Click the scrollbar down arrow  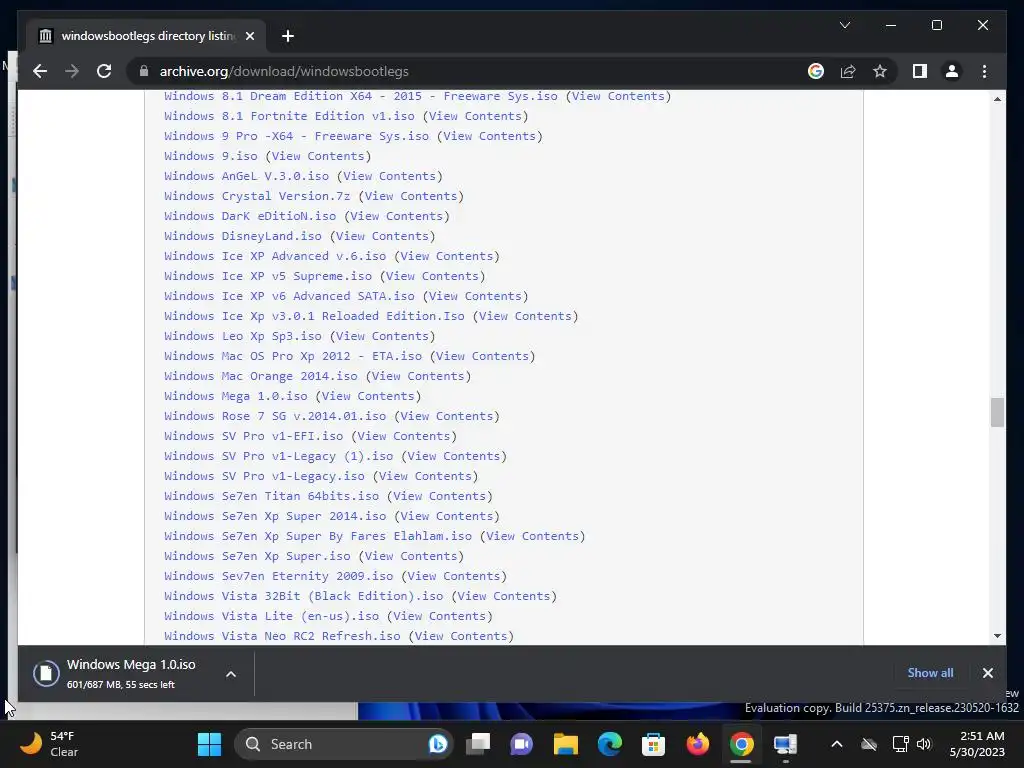pos(997,635)
